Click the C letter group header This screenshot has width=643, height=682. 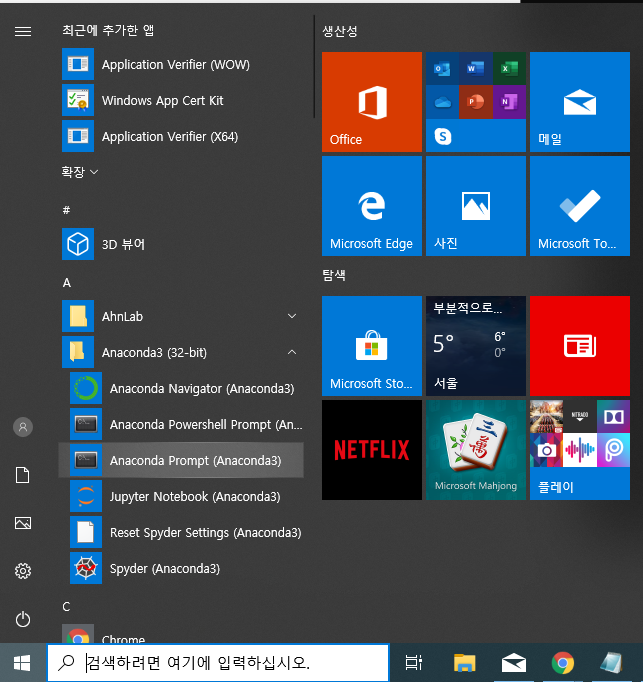click(66, 606)
